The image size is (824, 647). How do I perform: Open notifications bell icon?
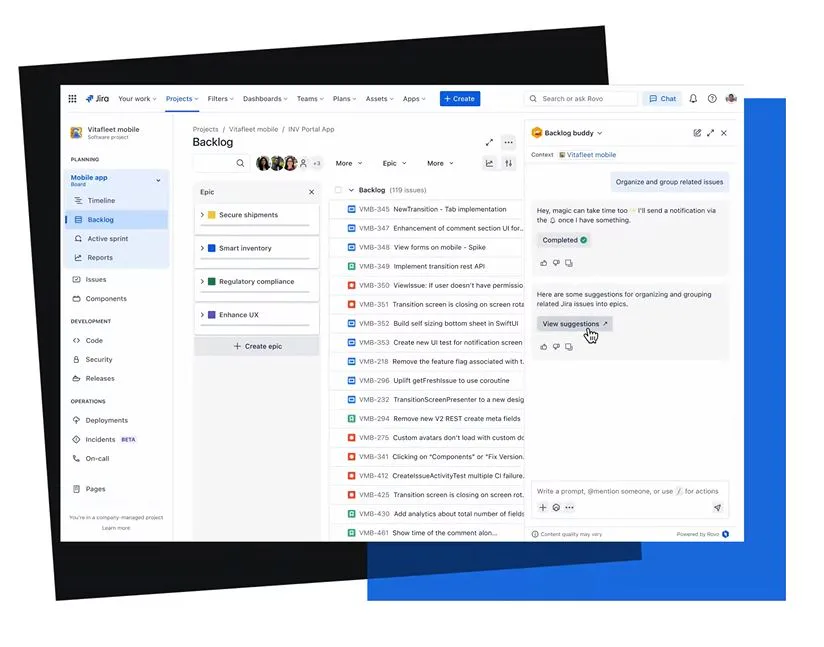pyautogui.click(x=693, y=99)
